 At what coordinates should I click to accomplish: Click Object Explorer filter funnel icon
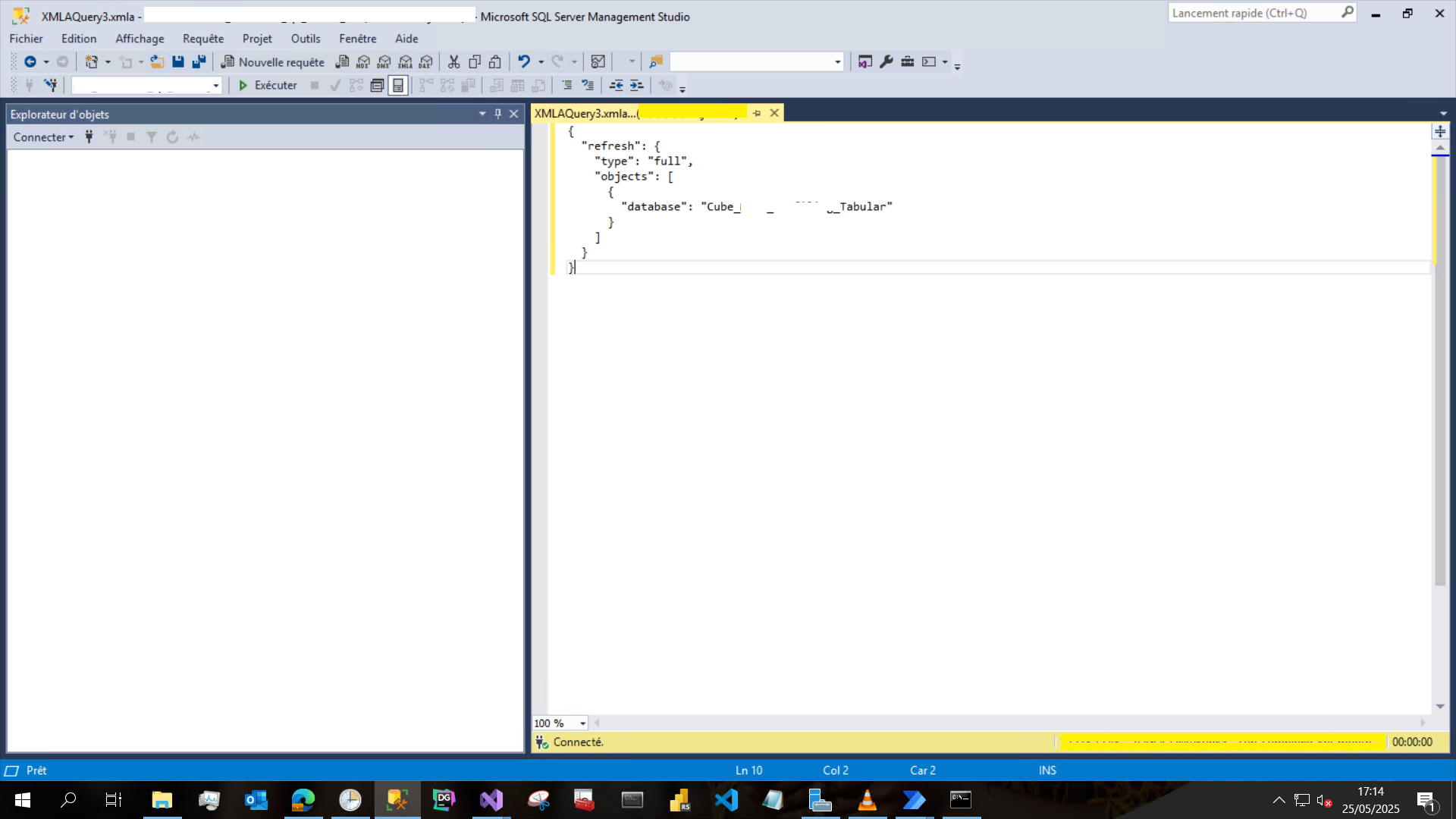[152, 137]
